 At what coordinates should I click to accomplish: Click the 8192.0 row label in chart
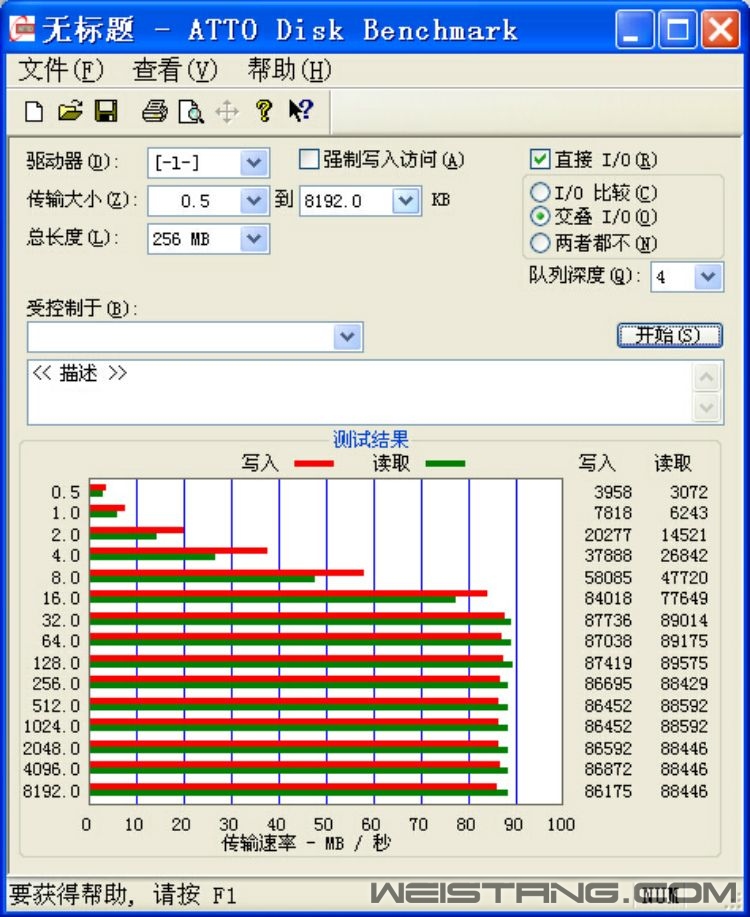point(51,791)
